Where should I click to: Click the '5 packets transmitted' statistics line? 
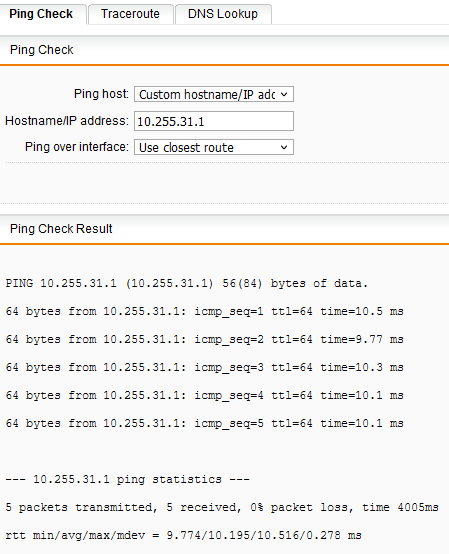(x=222, y=507)
